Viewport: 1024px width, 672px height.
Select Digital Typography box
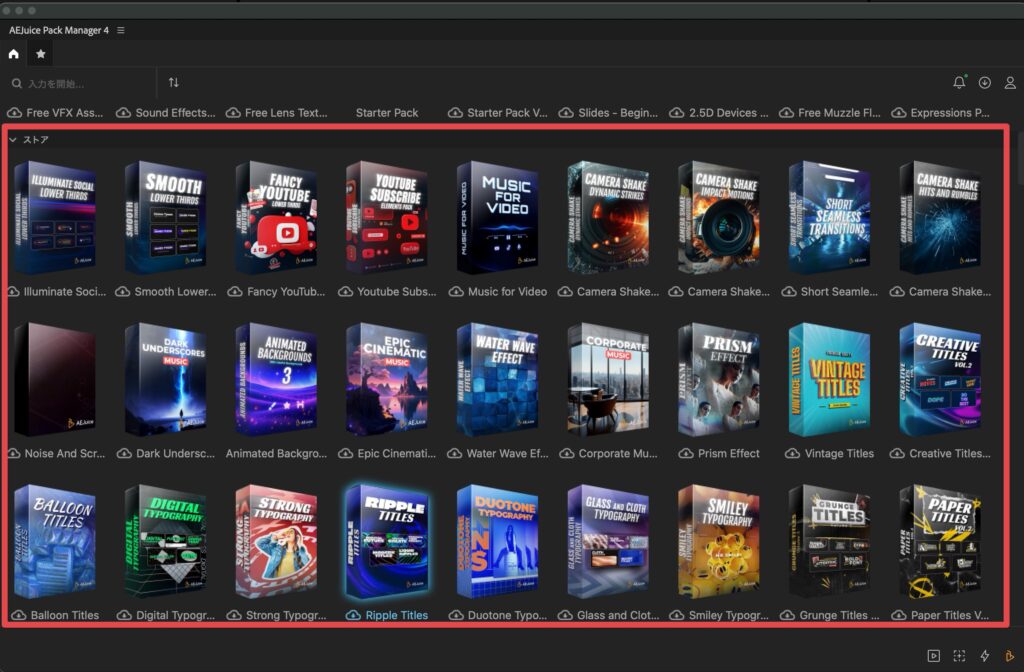point(166,541)
